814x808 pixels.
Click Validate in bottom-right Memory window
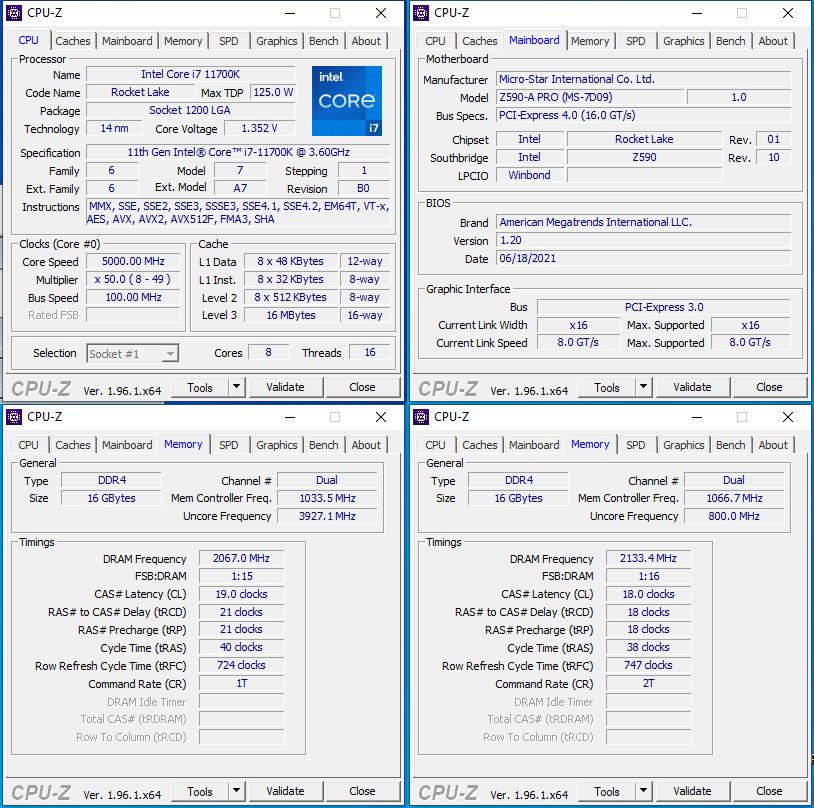point(693,791)
